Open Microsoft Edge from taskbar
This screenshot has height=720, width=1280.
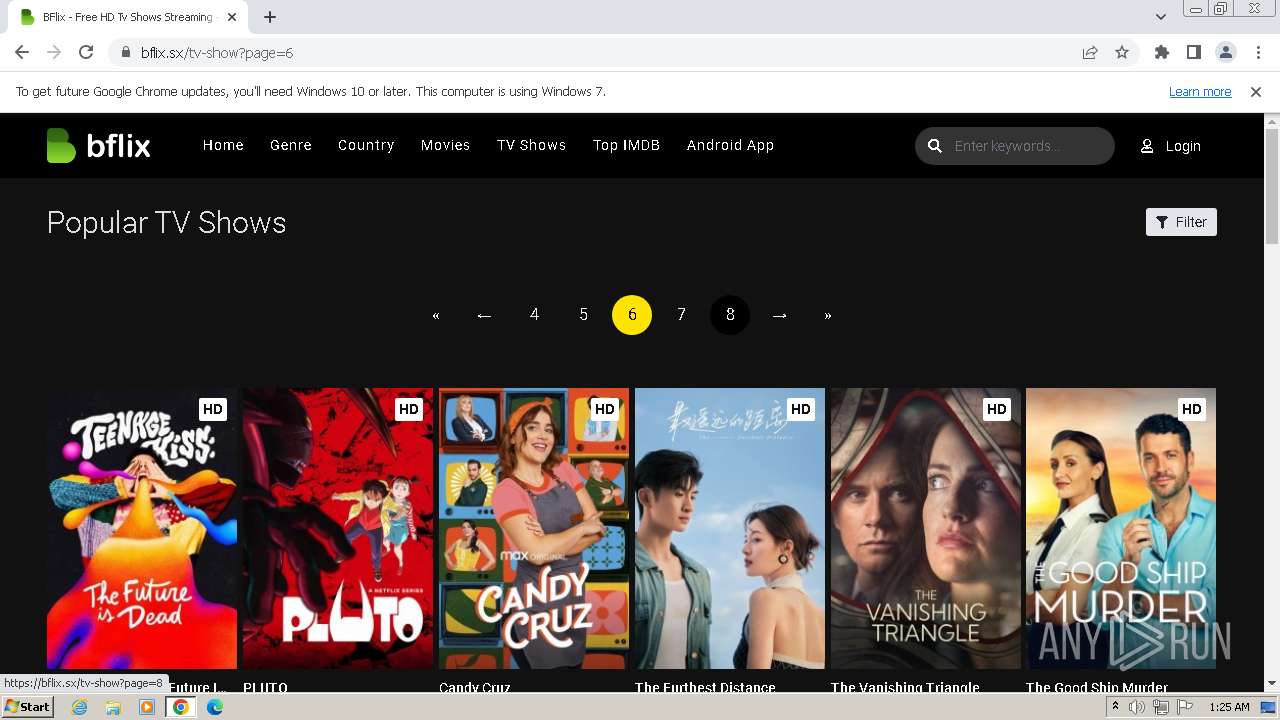click(x=215, y=707)
